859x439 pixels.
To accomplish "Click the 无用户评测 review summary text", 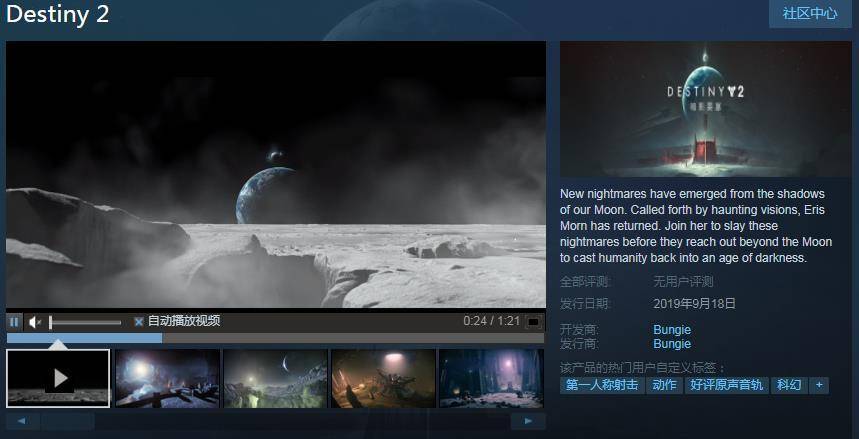I will 683,282.
